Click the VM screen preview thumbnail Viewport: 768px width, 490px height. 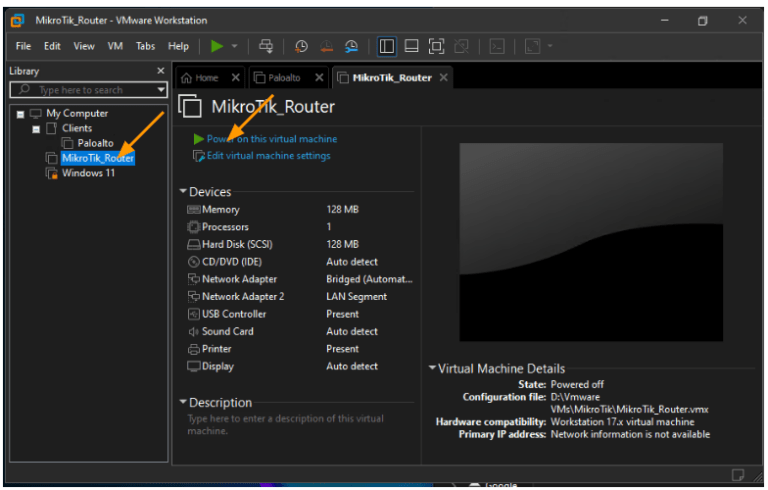(591, 242)
